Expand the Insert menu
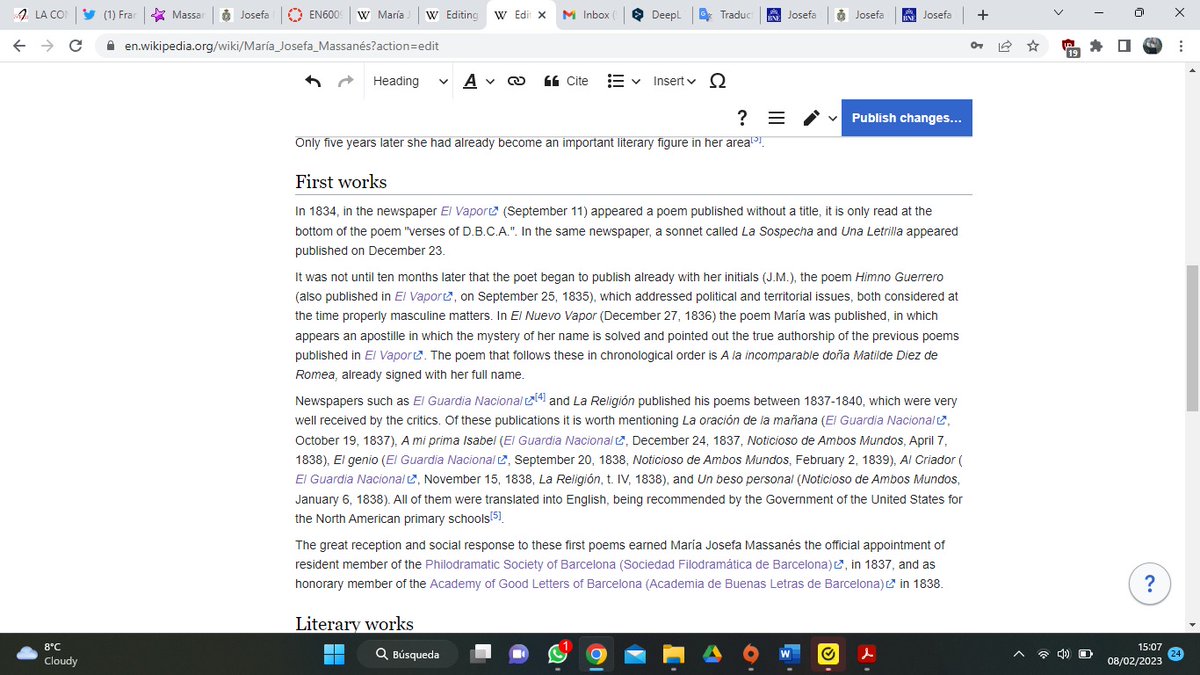Screen dimensions: 1200x675 (x=674, y=82)
